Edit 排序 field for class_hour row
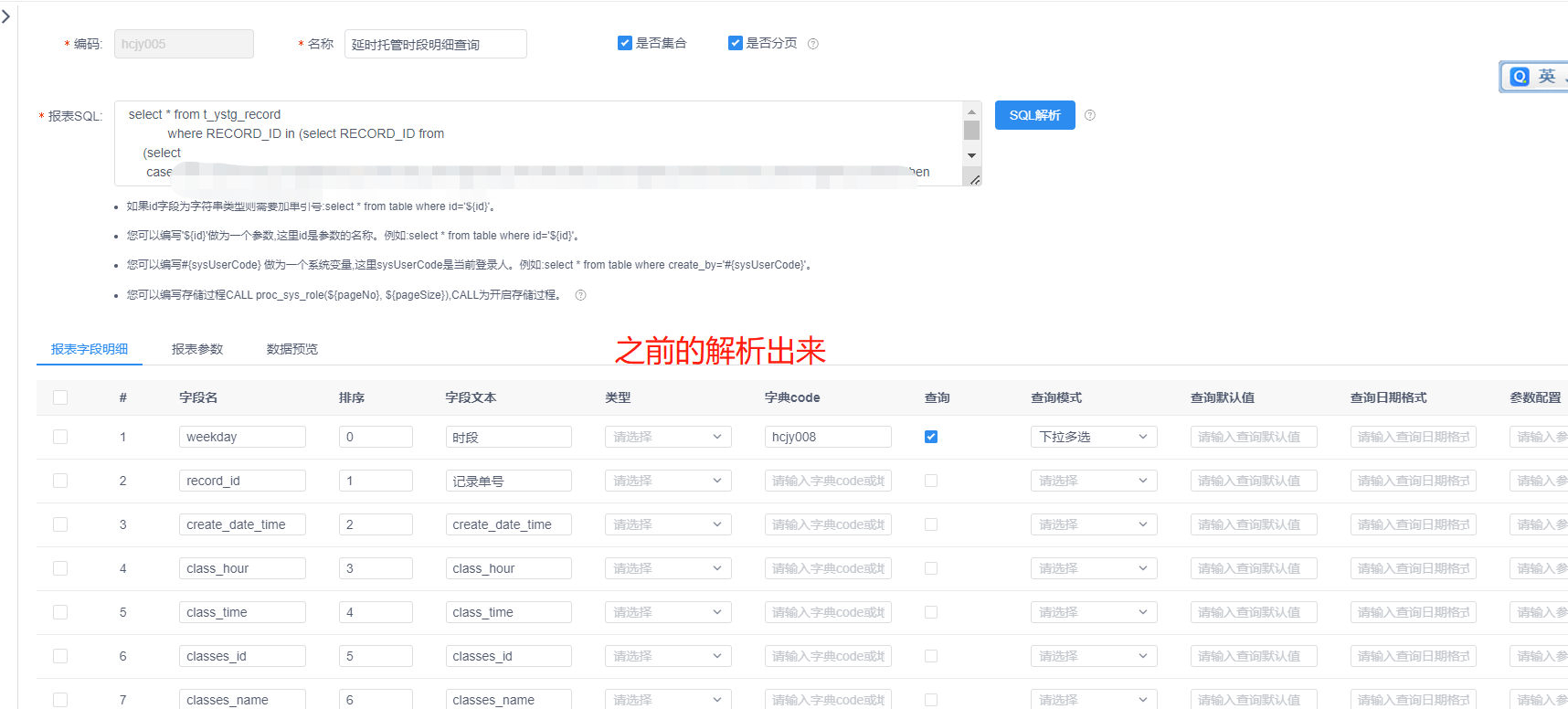This screenshot has width=1568, height=709. coord(376,568)
